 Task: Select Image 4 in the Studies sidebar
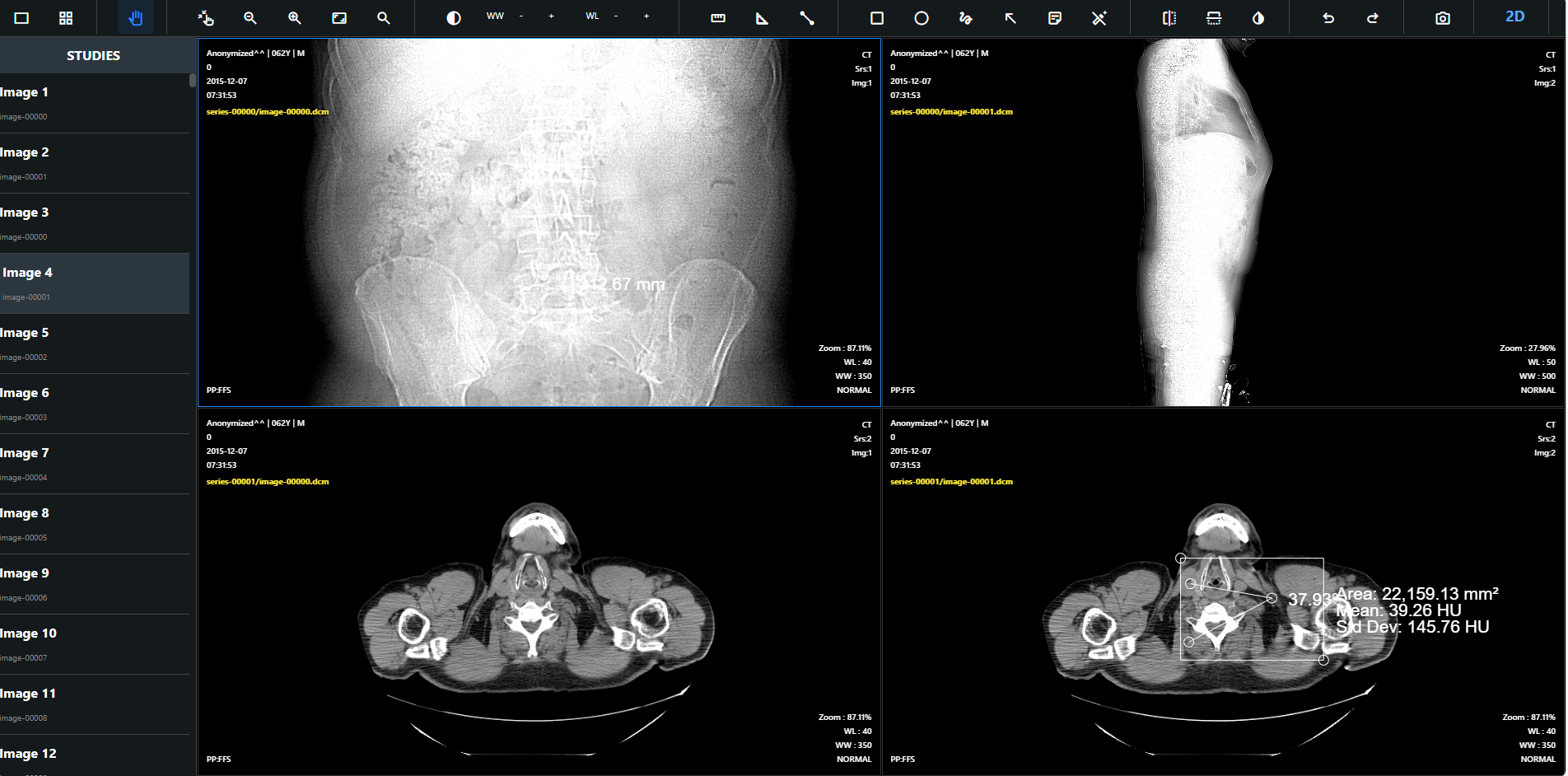[95, 283]
